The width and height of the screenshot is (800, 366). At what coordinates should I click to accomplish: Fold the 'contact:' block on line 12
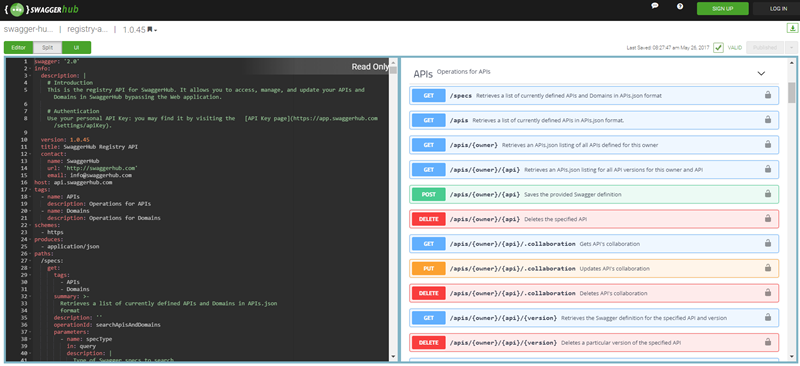click(30, 154)
